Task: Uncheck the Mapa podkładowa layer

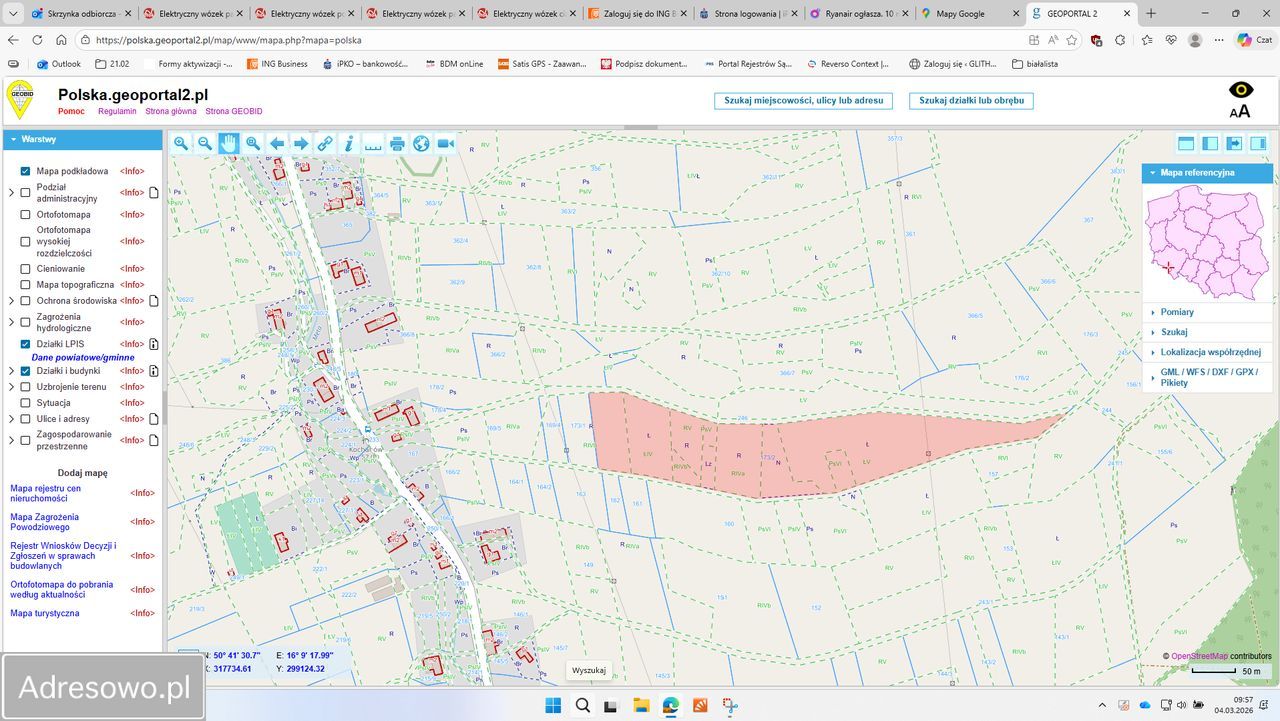Action: pos(26,171)
